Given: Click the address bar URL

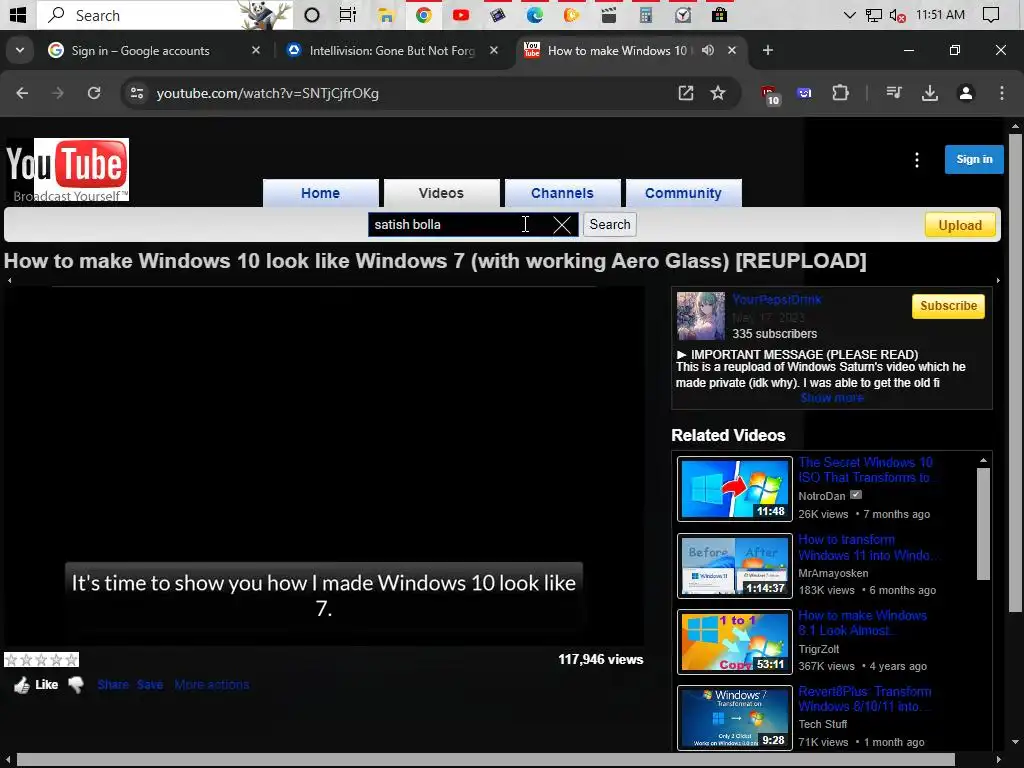Looking at the screenshot, I should (x=267, y=93).
